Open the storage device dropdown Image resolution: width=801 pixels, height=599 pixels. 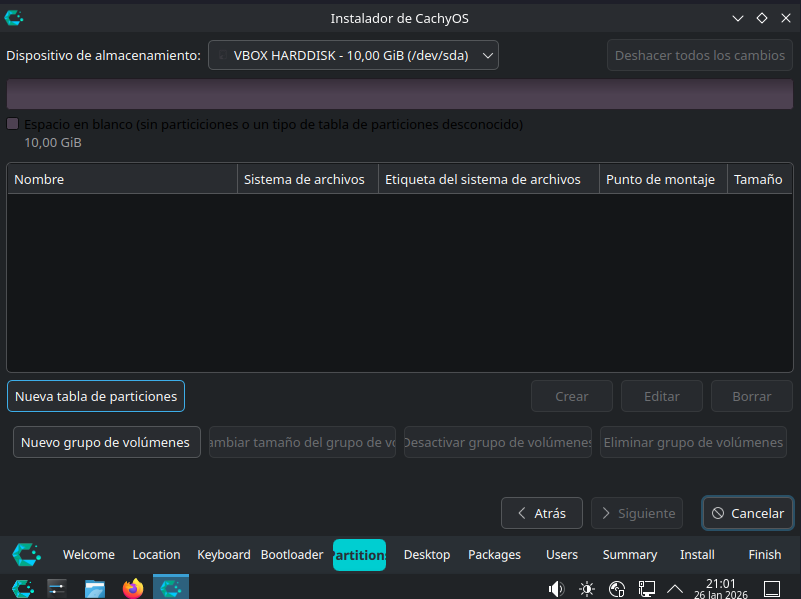(353, 56)
